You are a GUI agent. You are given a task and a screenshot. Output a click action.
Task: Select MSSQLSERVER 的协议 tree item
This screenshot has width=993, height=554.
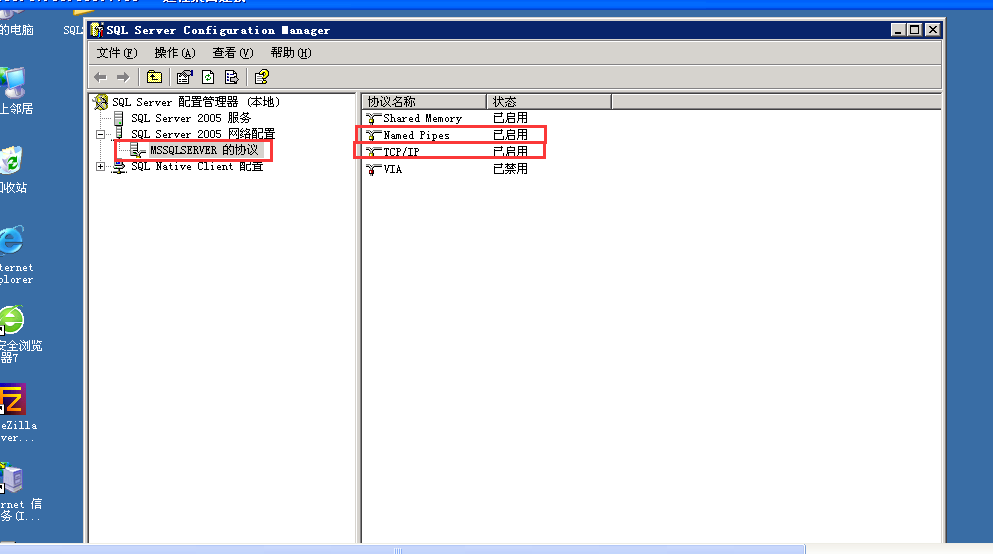(x=204, y=150)
